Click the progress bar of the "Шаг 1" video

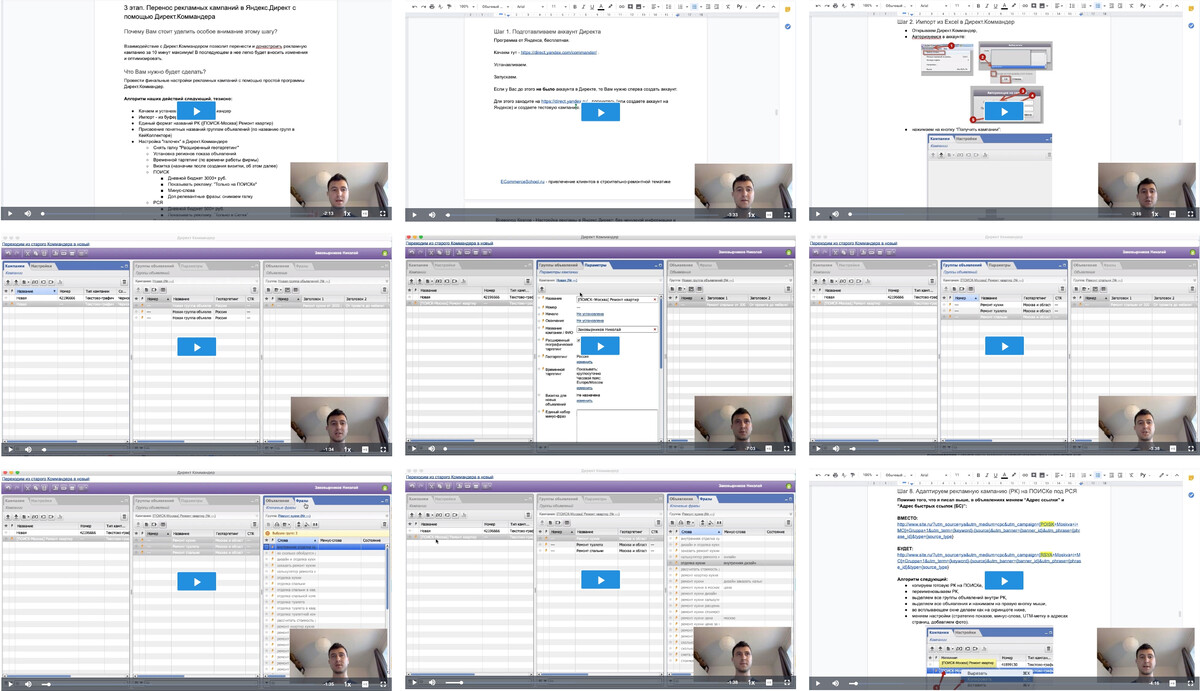point(583,213)
